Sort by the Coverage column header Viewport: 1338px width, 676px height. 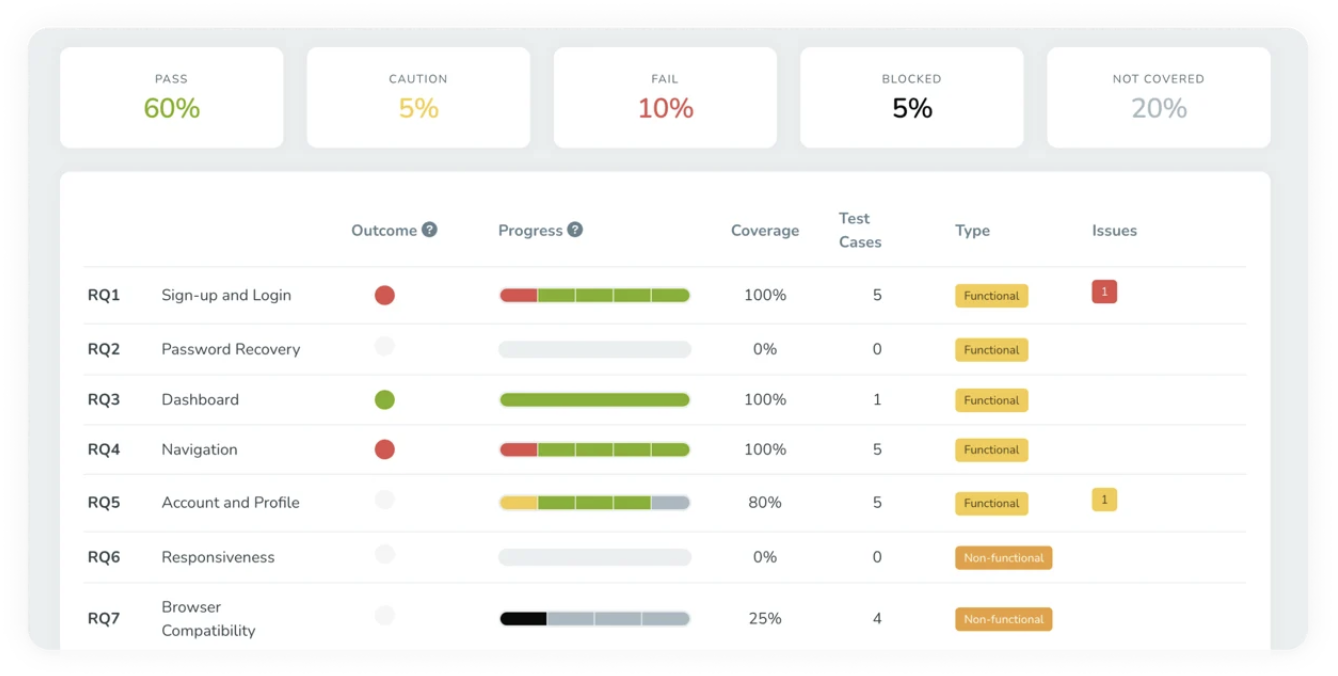(x=765, y=230)
